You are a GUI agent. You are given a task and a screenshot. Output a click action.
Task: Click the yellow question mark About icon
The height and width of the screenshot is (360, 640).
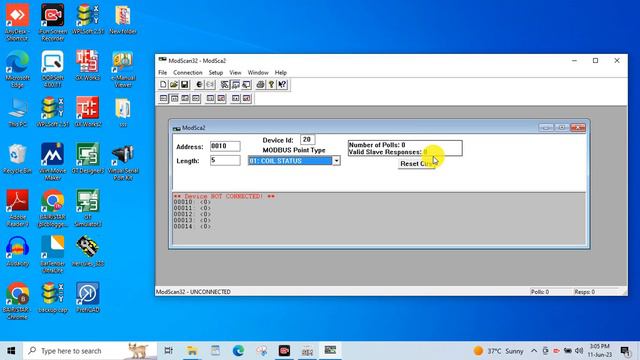coord(271,84)
